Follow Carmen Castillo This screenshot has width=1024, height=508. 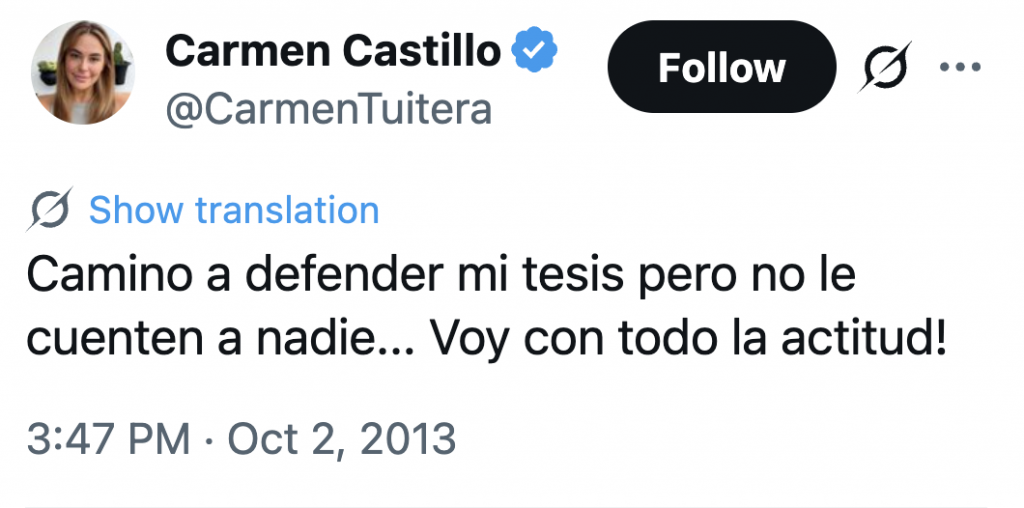721,67
